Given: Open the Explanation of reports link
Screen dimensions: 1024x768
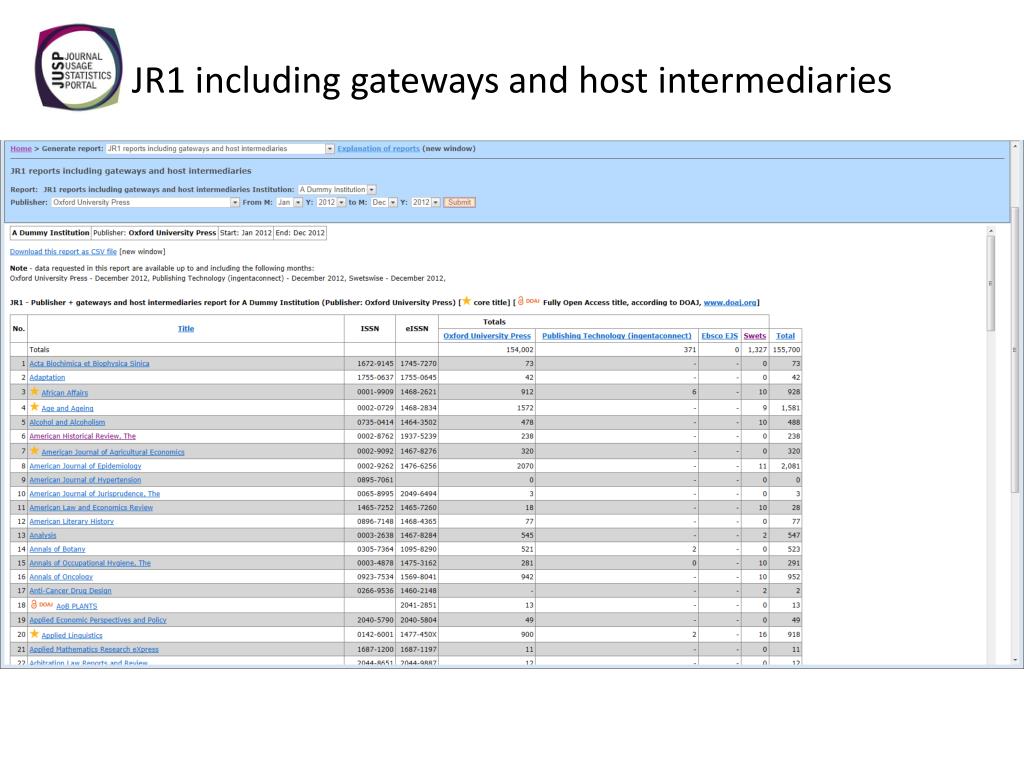Looking at the screenshot, I should [x=378, y=149].
